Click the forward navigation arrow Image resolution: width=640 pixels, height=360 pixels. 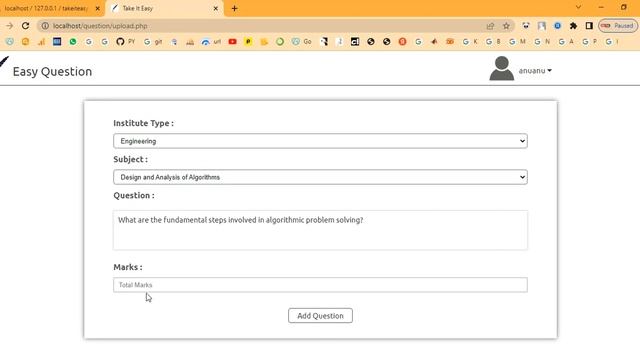coord(9,26)
